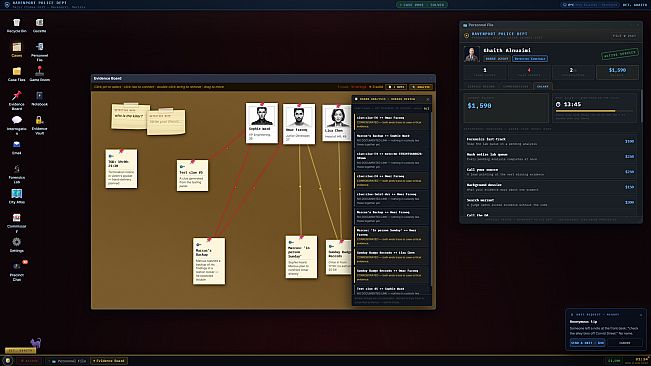This screenshot has width=651, height=366.
Task: Click the Analyze button on Evidence Board
Action: [421, 87]
